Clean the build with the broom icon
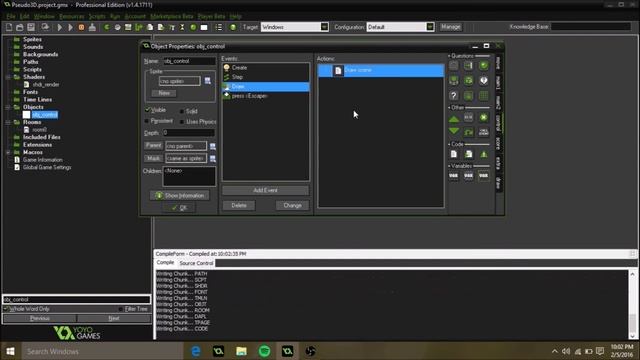The width and height of the screenshot is (640, 360). (92, 27)
